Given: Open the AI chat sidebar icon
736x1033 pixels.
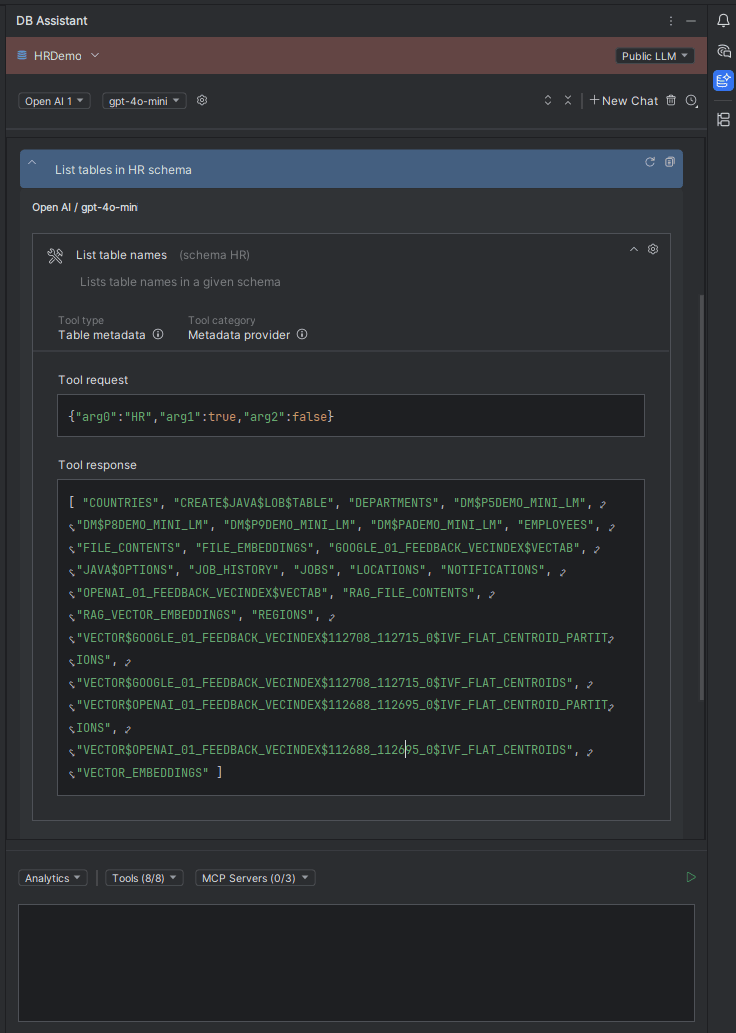Looking at the screenshot, I should [723, 51].
